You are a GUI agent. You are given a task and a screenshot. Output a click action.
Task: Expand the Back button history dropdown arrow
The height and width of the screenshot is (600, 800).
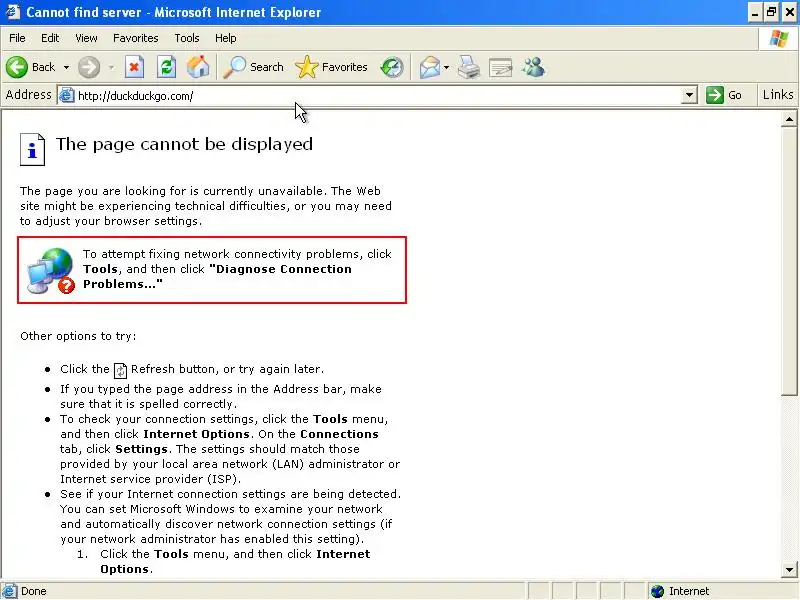[66, 67]
